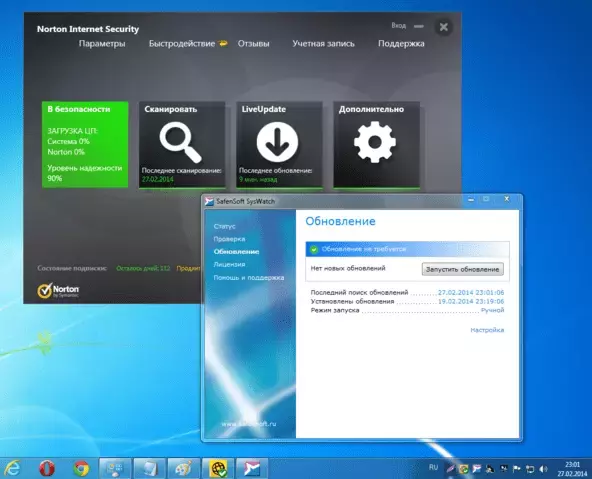Click the Нет новых обновлений text

[348, 268]
